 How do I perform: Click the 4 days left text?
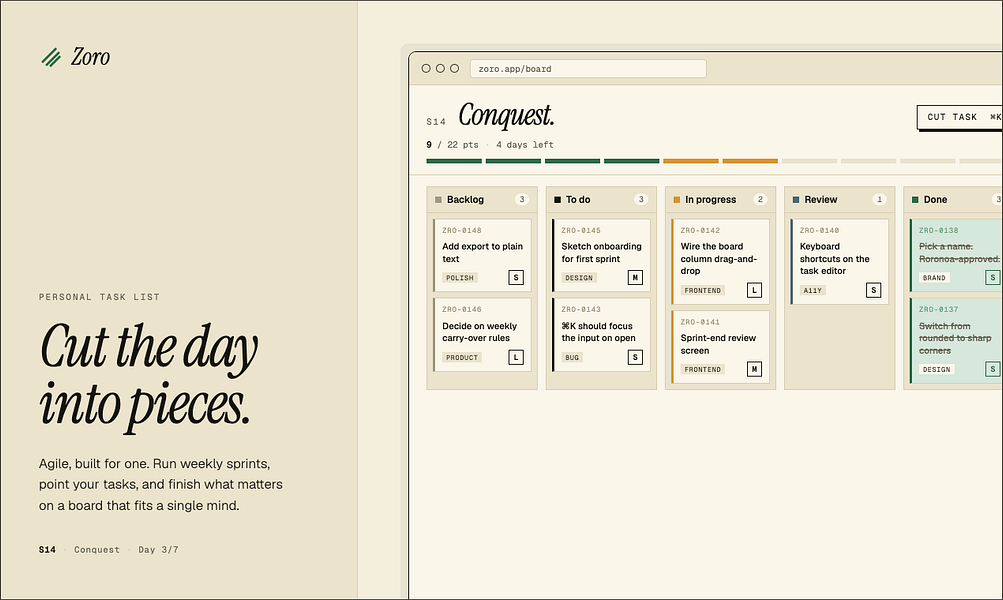tap(525, 145)
